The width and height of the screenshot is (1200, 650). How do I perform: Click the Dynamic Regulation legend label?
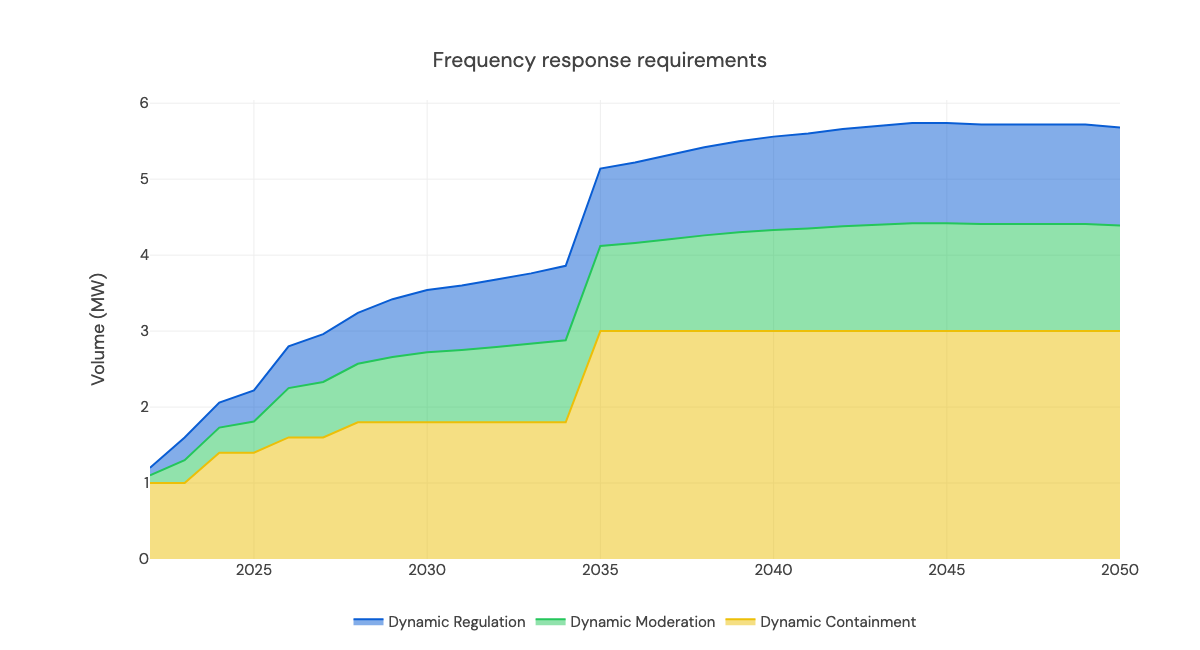456,621
